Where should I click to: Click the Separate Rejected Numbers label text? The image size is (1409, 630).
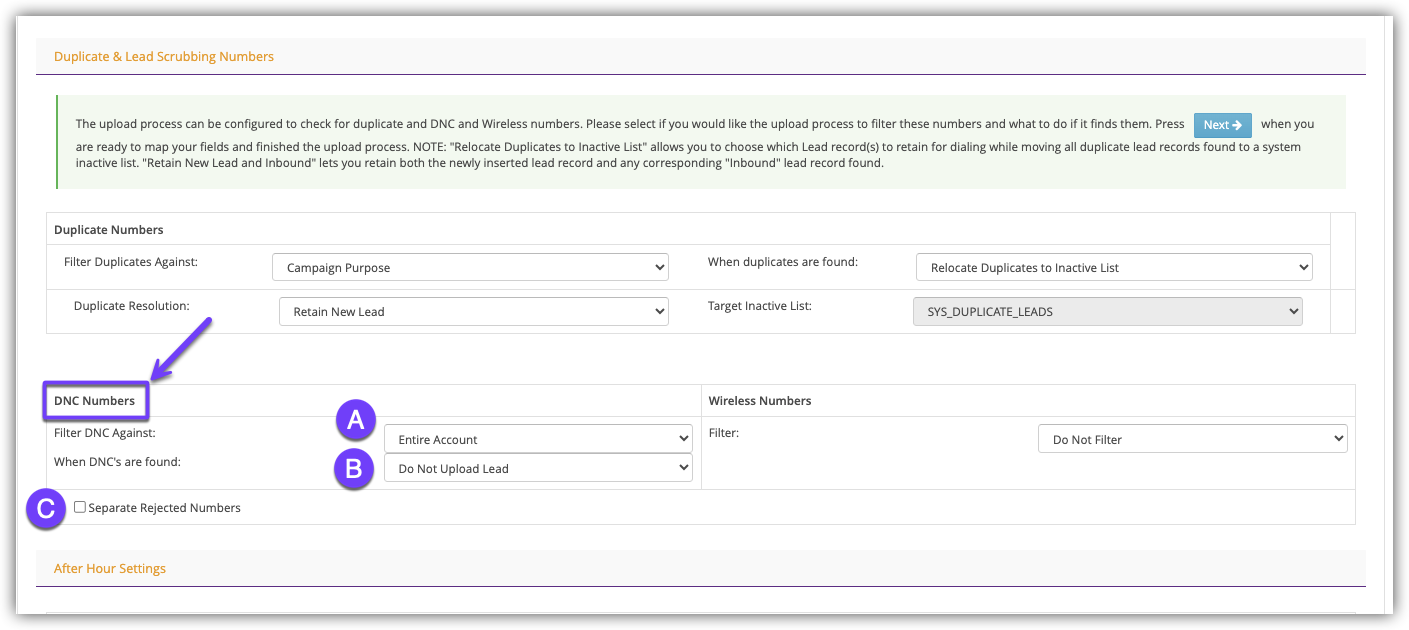164,508
